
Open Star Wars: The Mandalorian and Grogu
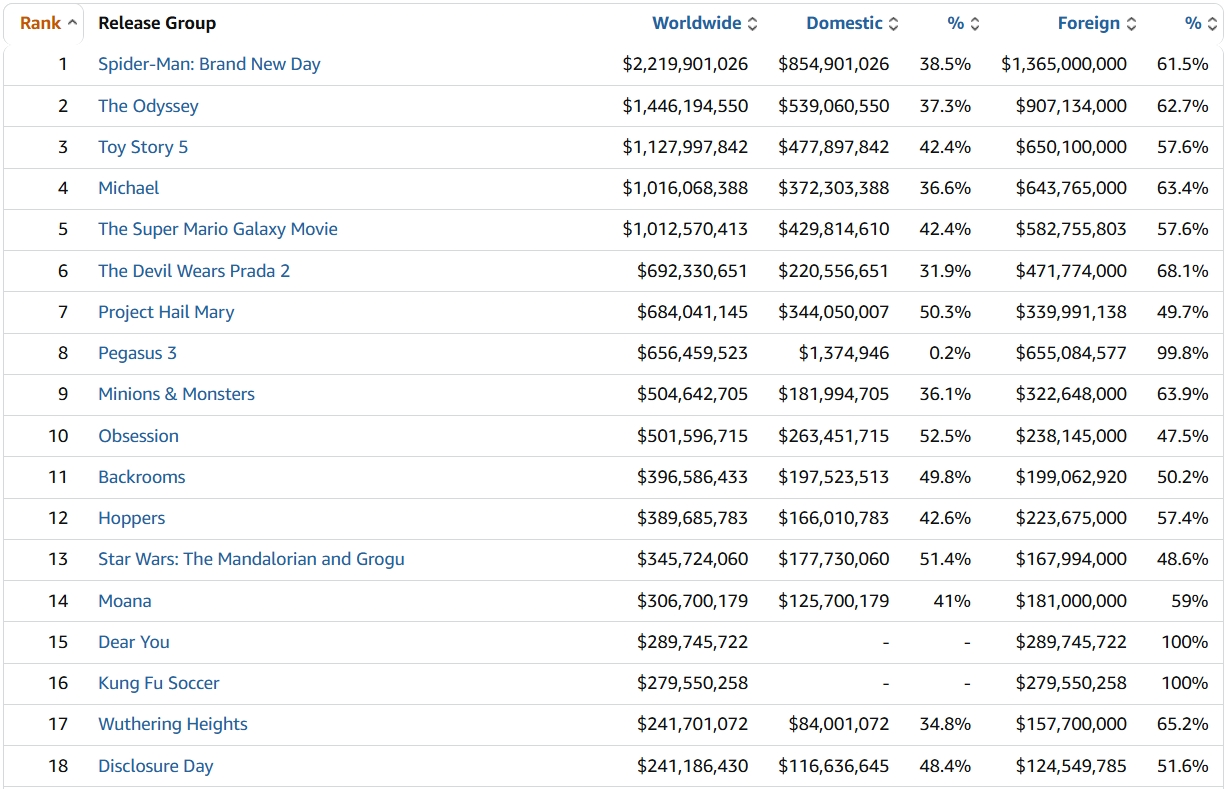[251, 559]
